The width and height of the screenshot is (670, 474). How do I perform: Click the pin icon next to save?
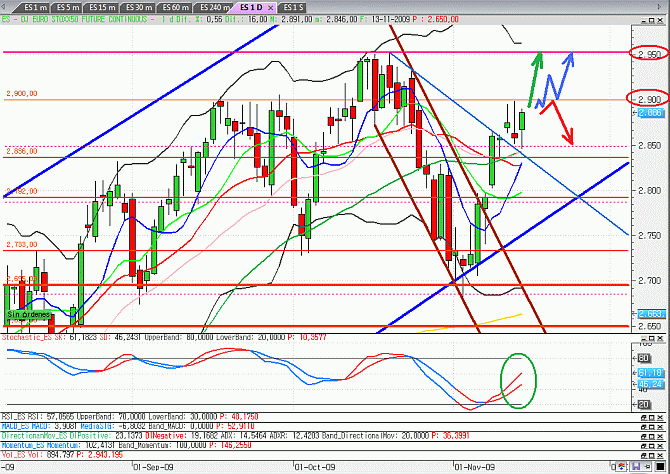646,466
